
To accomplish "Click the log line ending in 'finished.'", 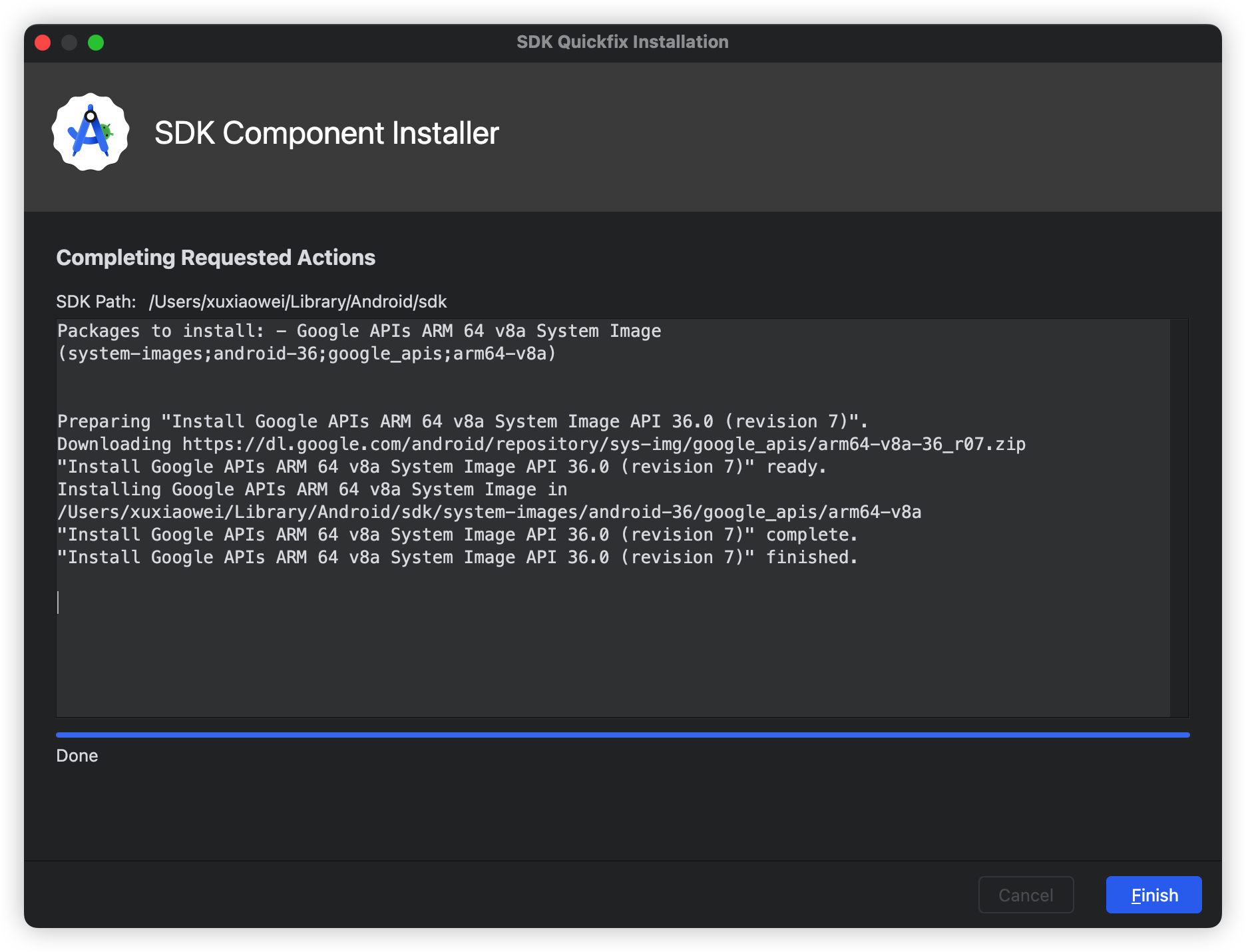I will click(x=457, y=557).
